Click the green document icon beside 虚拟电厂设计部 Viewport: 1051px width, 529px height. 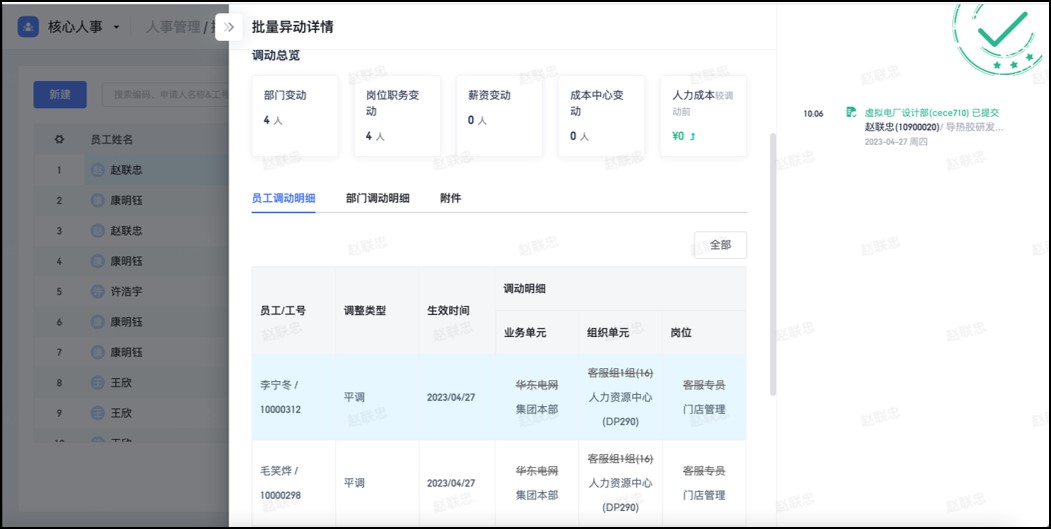[x=851, y=113]
